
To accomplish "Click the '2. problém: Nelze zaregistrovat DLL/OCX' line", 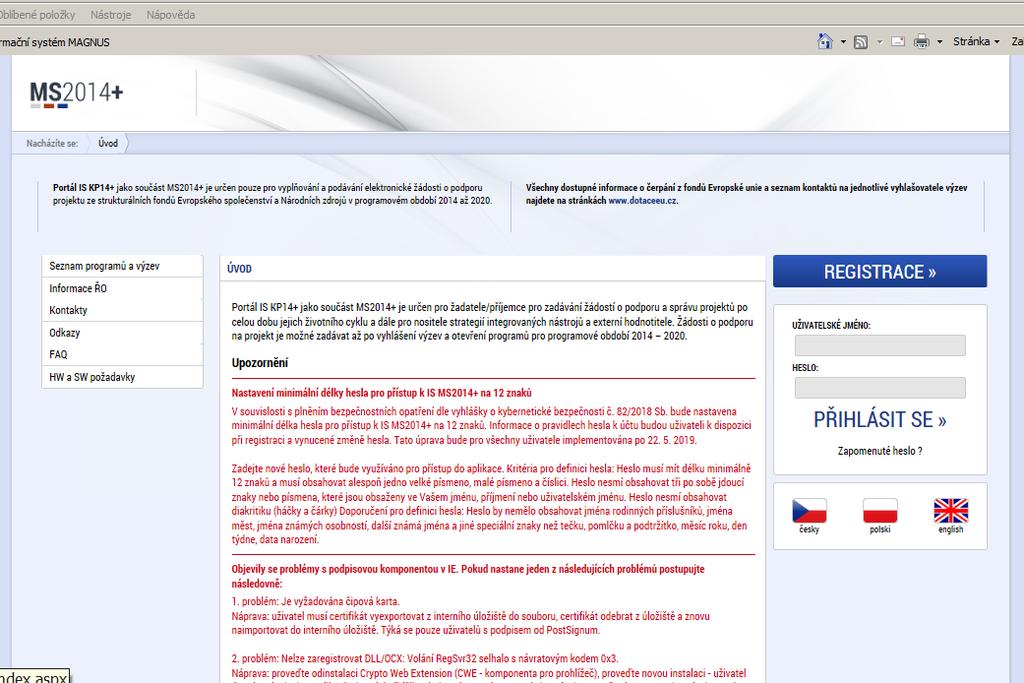I will pyautogui.click(x=424, y=658).
